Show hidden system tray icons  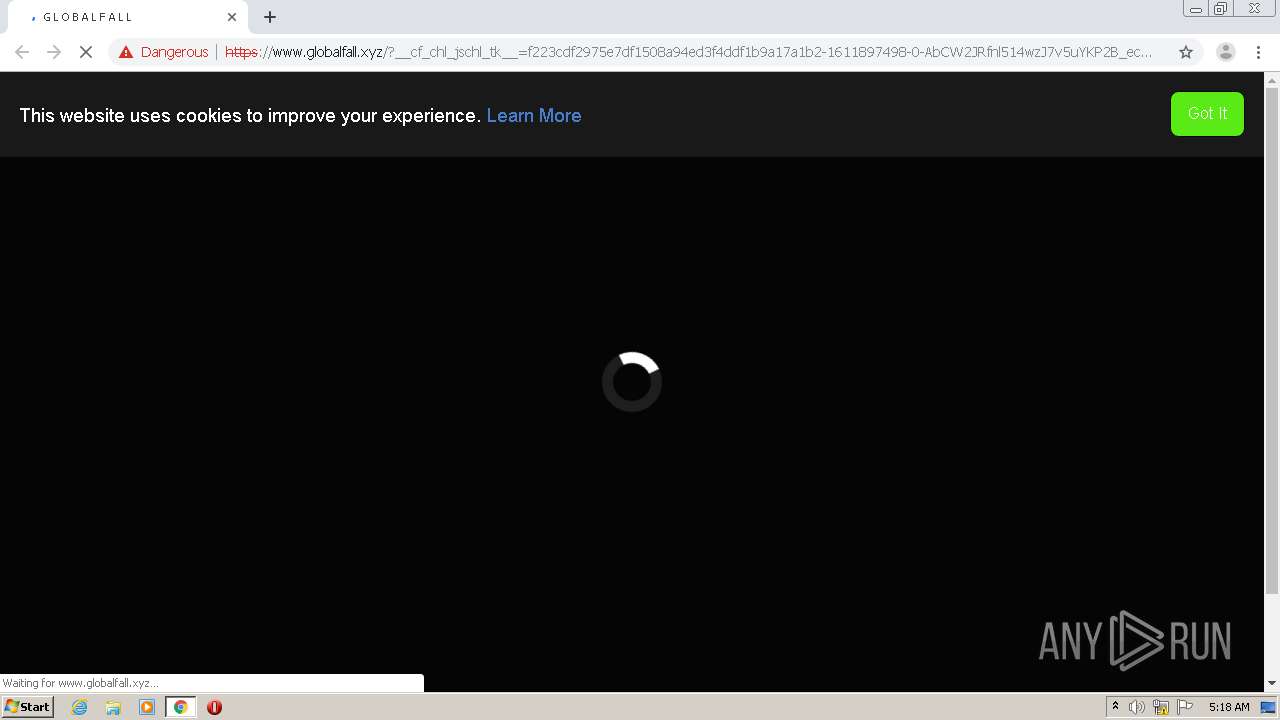coord(1115,707)
